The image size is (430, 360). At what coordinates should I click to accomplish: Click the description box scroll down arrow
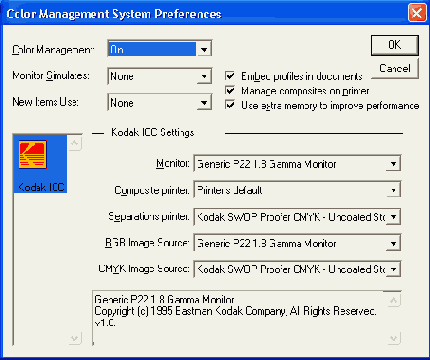(394, 339)
